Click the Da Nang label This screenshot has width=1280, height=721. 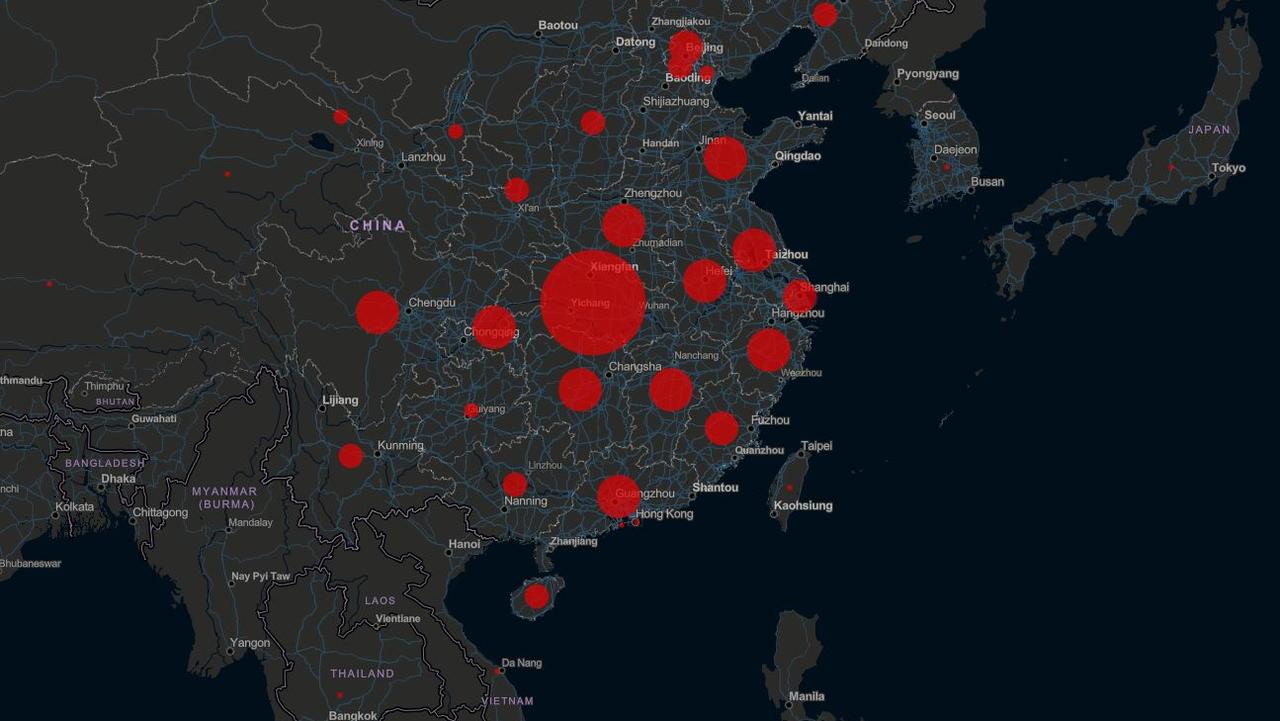coord(522,663)
